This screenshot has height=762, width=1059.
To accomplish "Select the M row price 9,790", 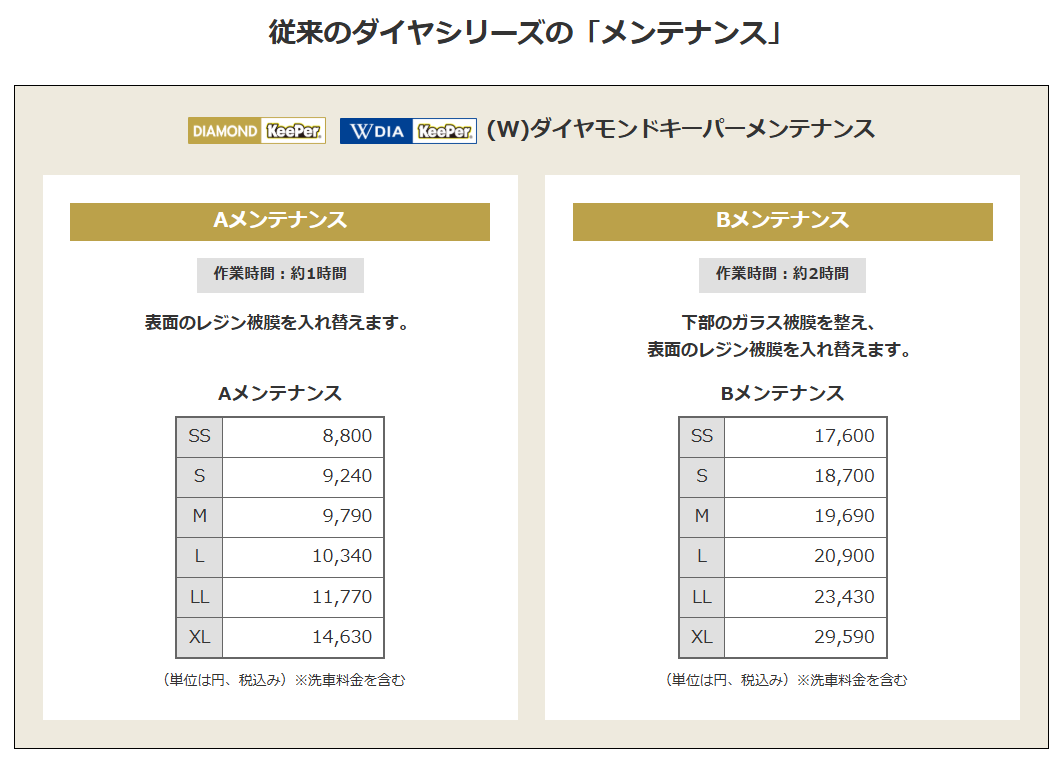I will pyautogui.click(x=347, y=516).
